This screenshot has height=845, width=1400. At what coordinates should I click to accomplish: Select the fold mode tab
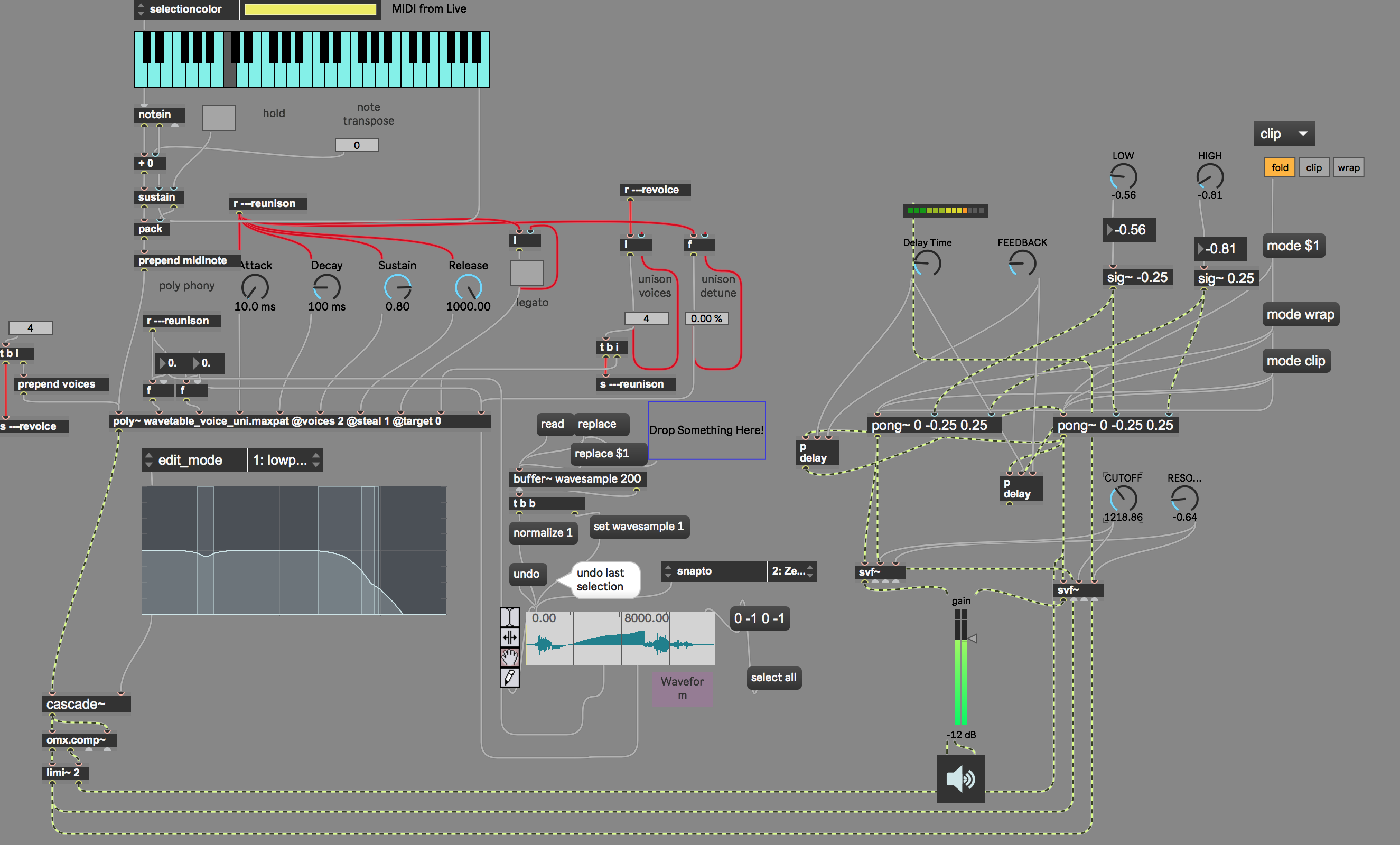1279,167
